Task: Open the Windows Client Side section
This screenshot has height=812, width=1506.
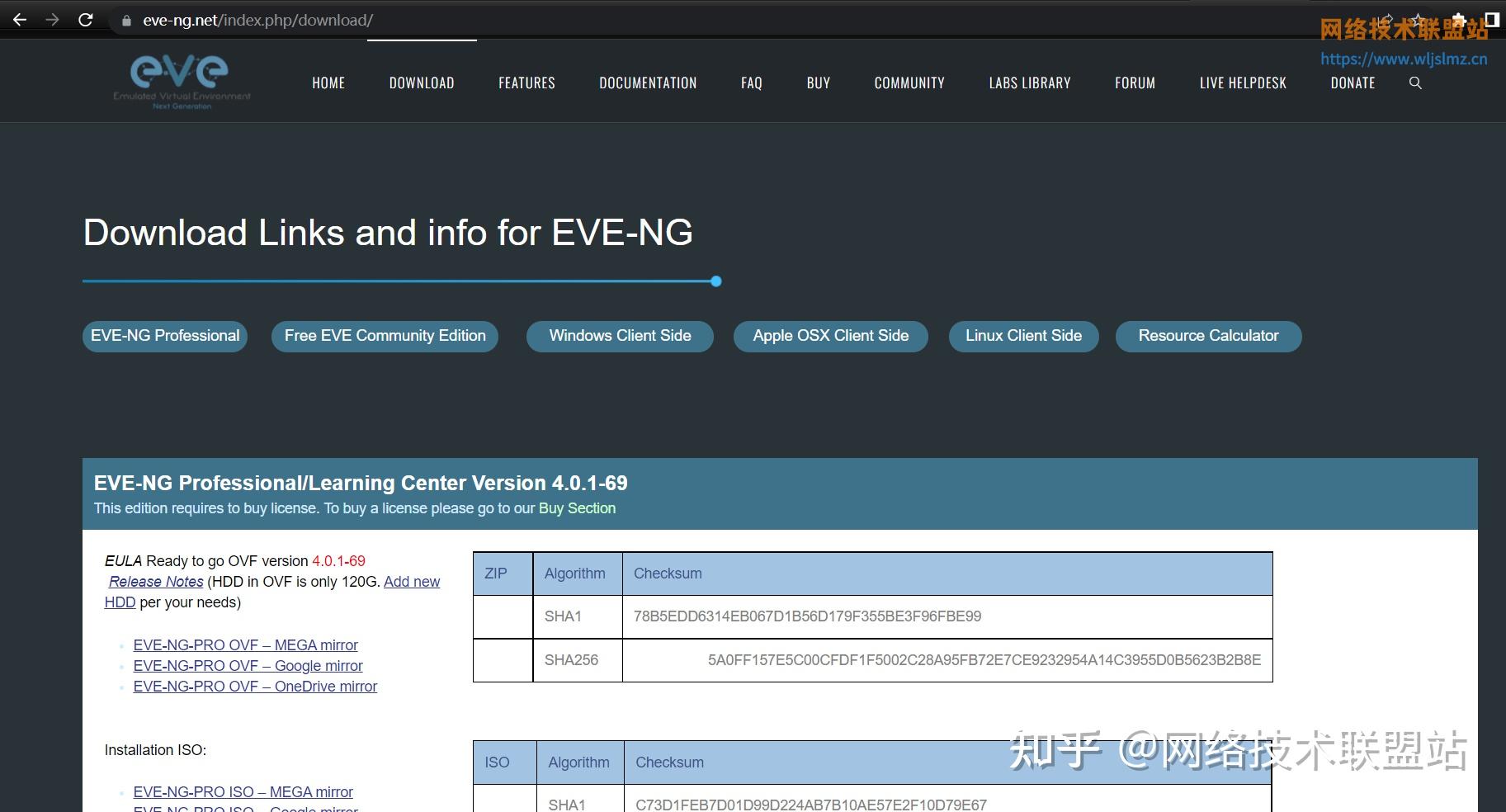Action: (x=619, y=336)
